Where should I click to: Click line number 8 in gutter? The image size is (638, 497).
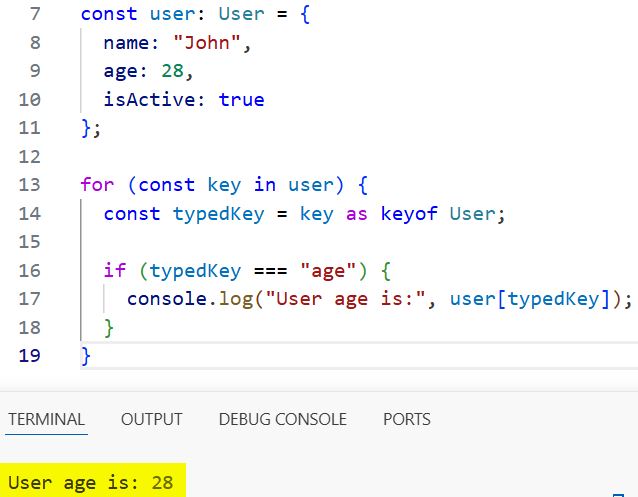[35, 43]
